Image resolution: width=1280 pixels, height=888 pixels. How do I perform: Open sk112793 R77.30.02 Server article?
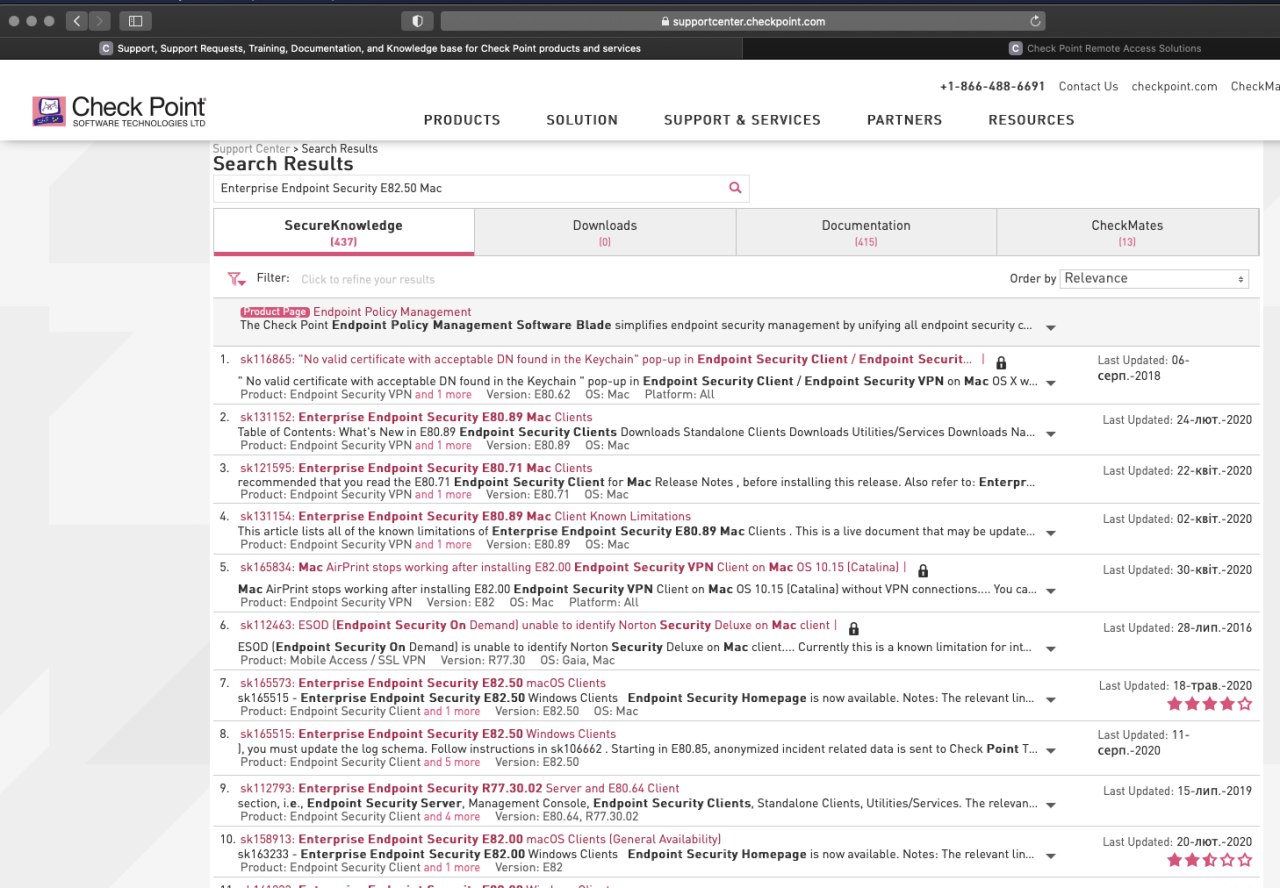coord(459,789)
